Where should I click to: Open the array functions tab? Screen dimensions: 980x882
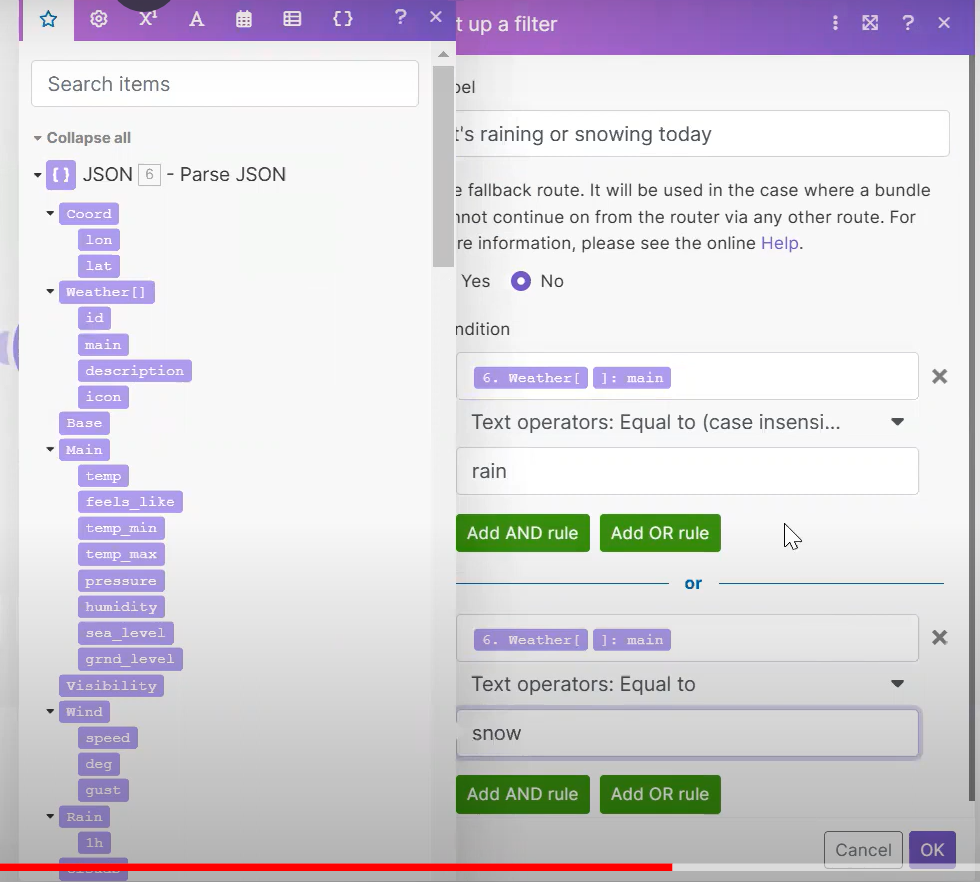(292, 19)
